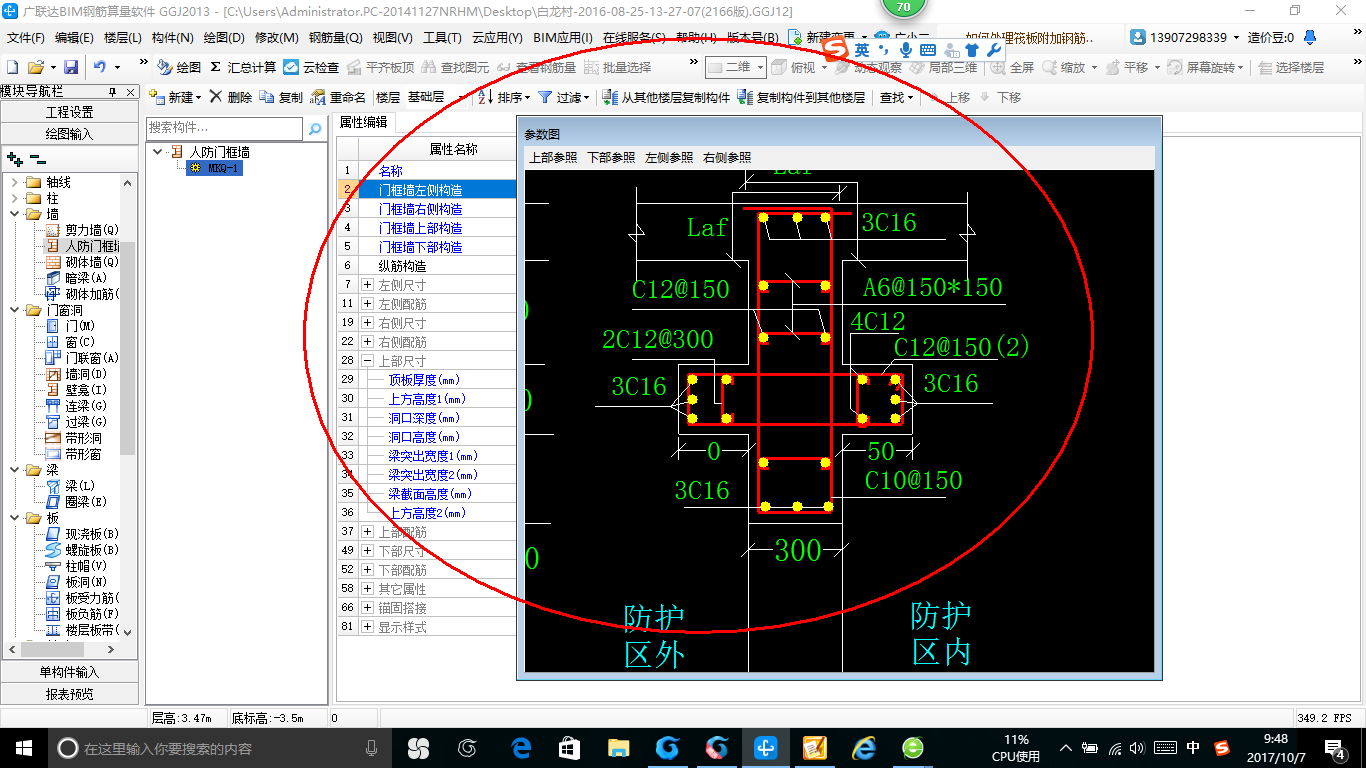Expand the 轴线 tree folder
Image resolution: width=1366 pixels, height=768 pixels.
pyautogui.click(x=15, y=182)
